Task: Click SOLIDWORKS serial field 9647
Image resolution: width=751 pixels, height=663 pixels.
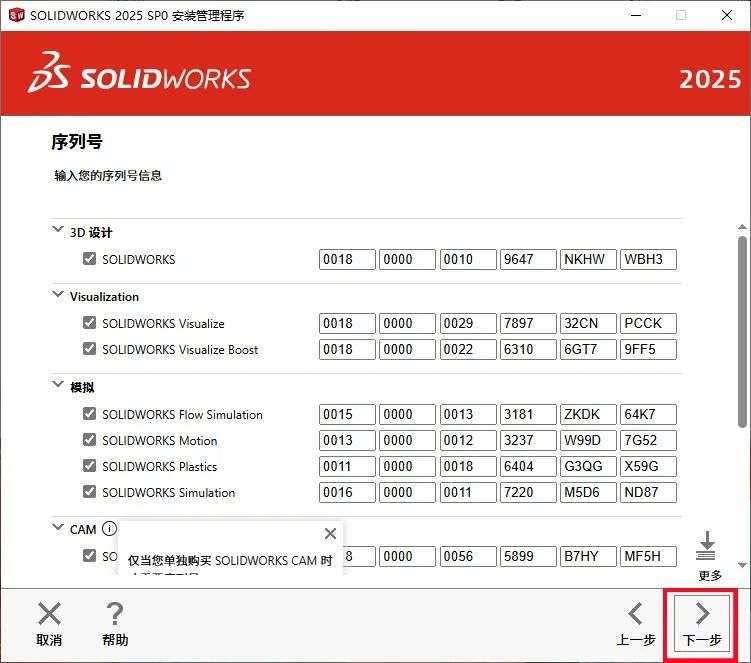Action: 528,259
